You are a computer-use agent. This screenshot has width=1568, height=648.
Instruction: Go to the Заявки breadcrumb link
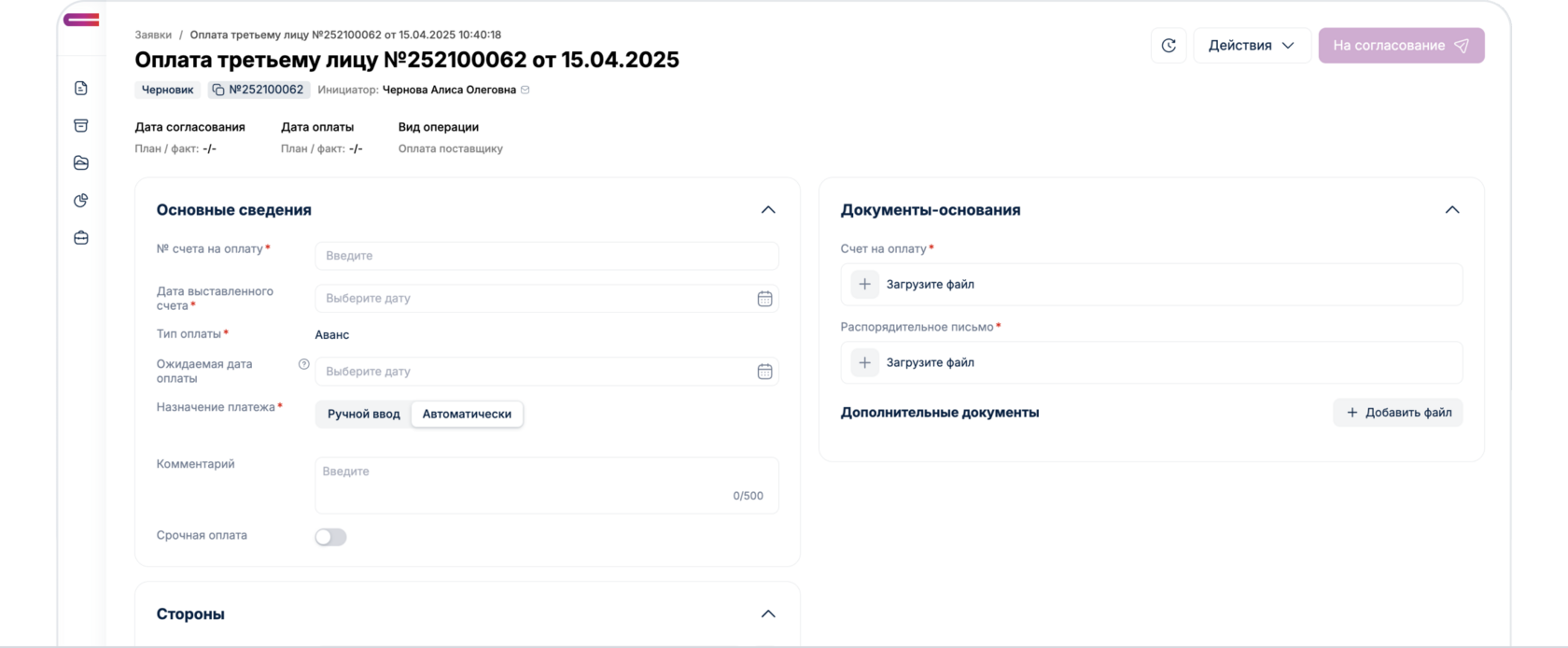pyautogui.click(x=153, y=35)
